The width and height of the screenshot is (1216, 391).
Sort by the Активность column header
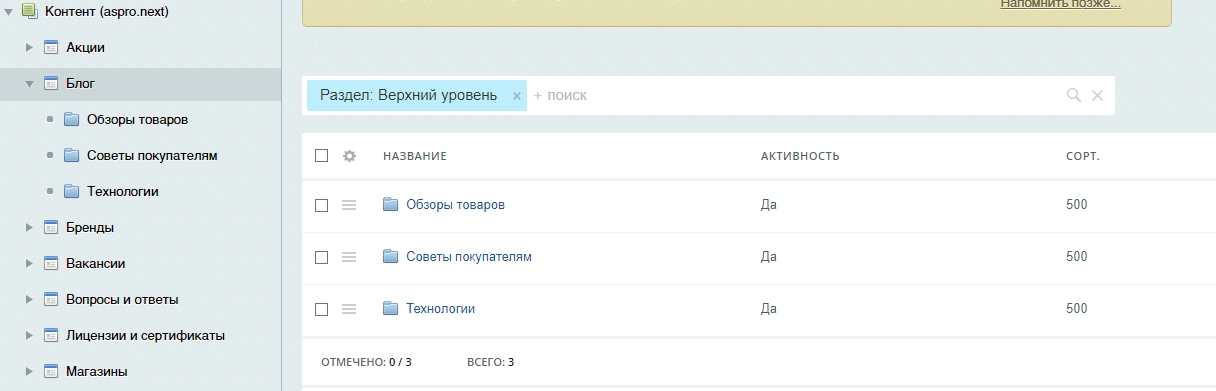point(800,156)
